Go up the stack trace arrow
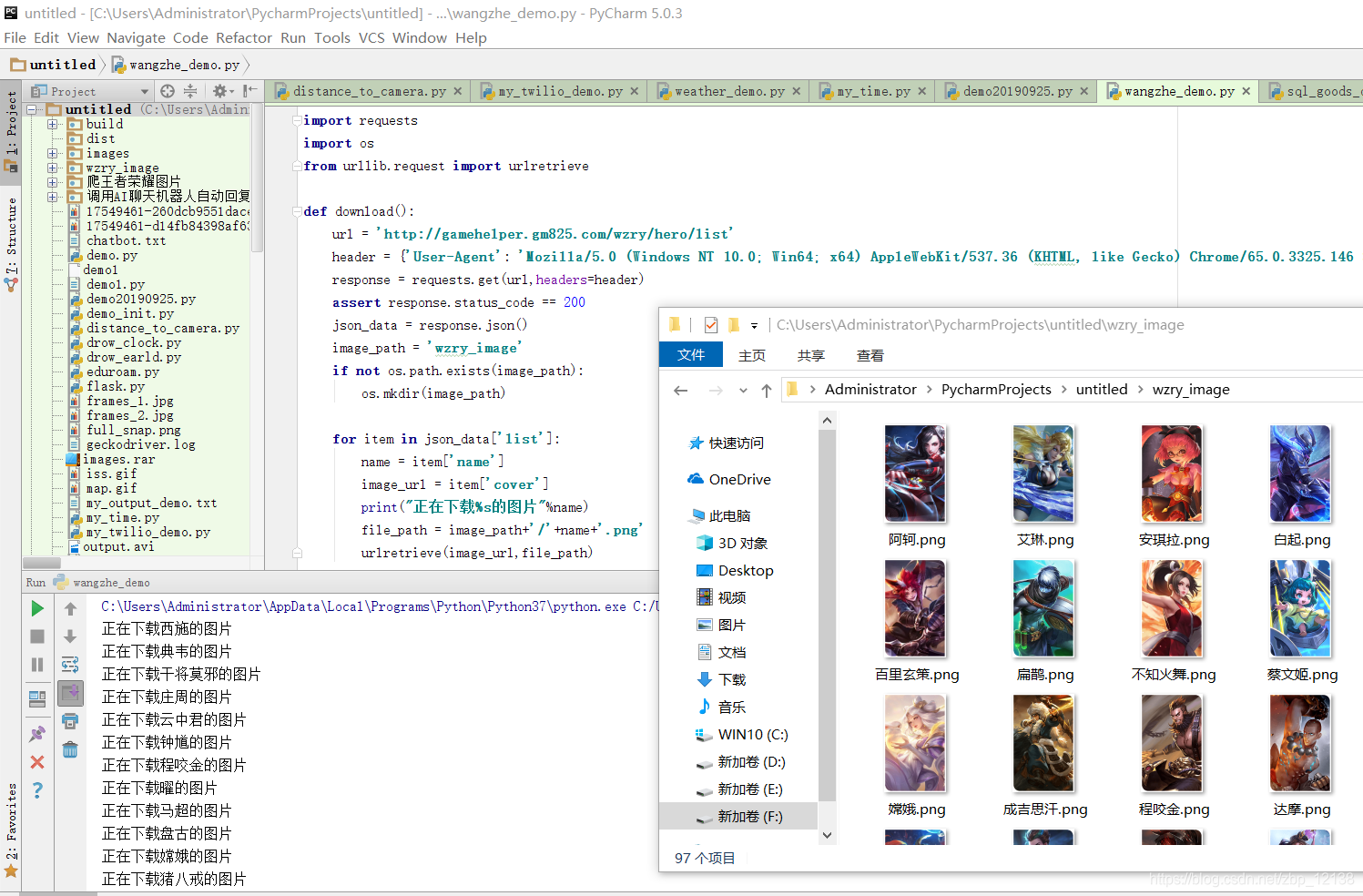 click(70, 608)
